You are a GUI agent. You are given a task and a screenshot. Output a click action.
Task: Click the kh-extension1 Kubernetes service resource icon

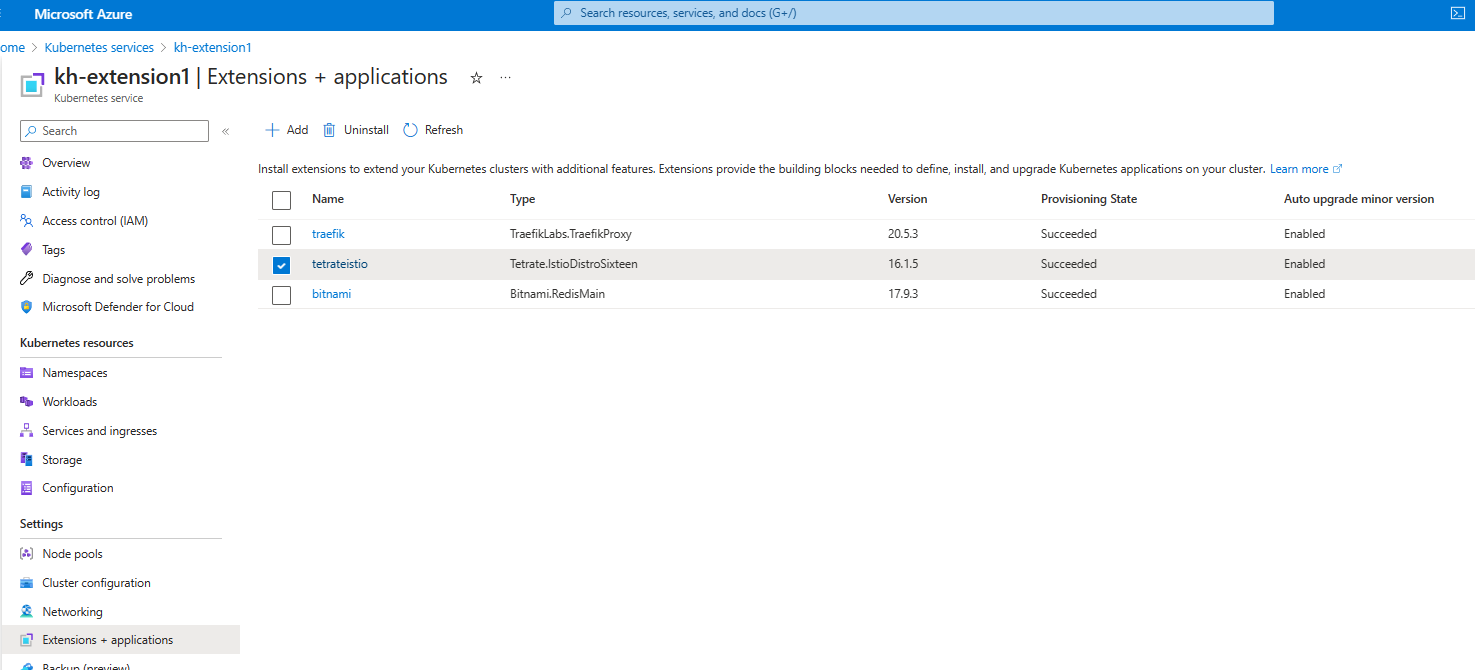pos(33,84)
